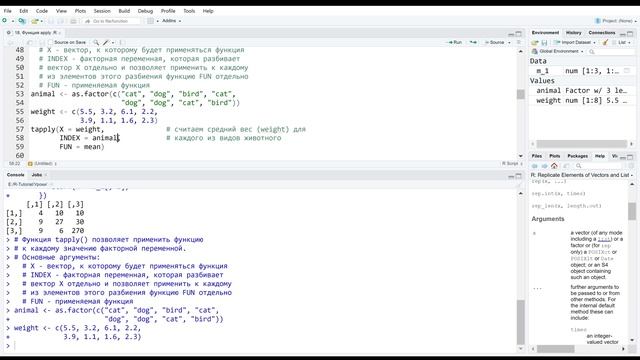This screenshot has width=640, height=360.
Task: Open the R Script file type dropdown
Action: click(512, 164)
